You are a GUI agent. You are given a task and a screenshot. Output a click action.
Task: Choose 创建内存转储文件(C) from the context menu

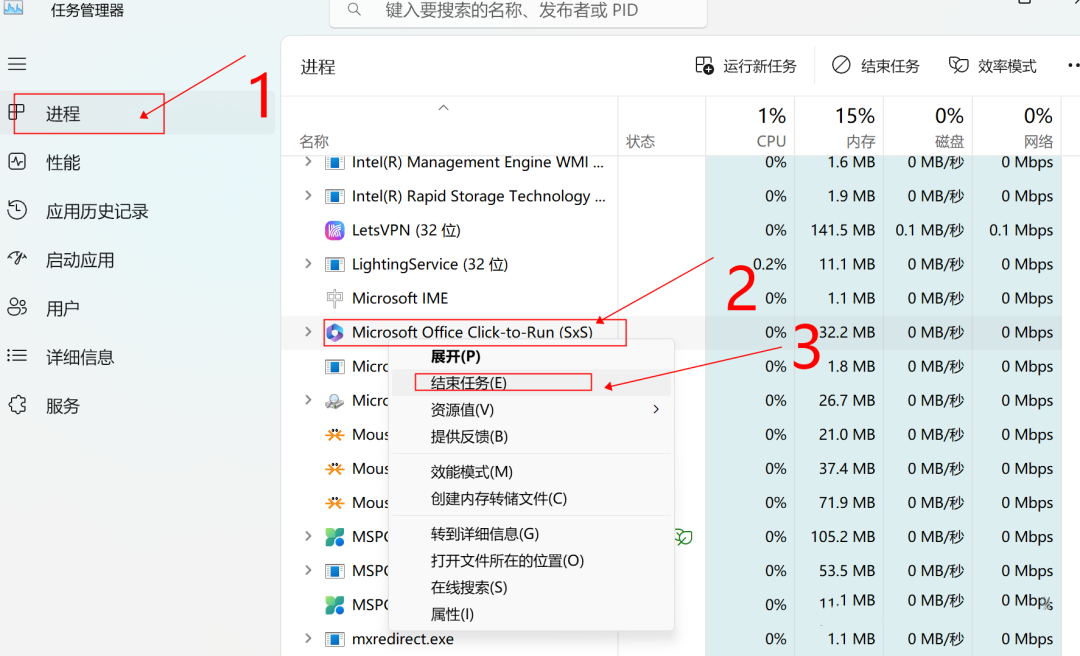pos(531,499)
